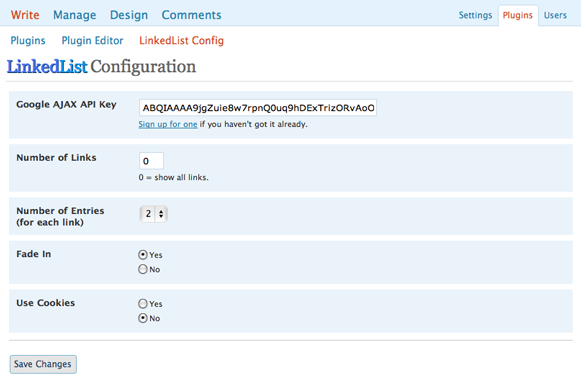Choose No for Fade In
The height and width of the screenshot is (387, 581).
[x=143, y=269]
